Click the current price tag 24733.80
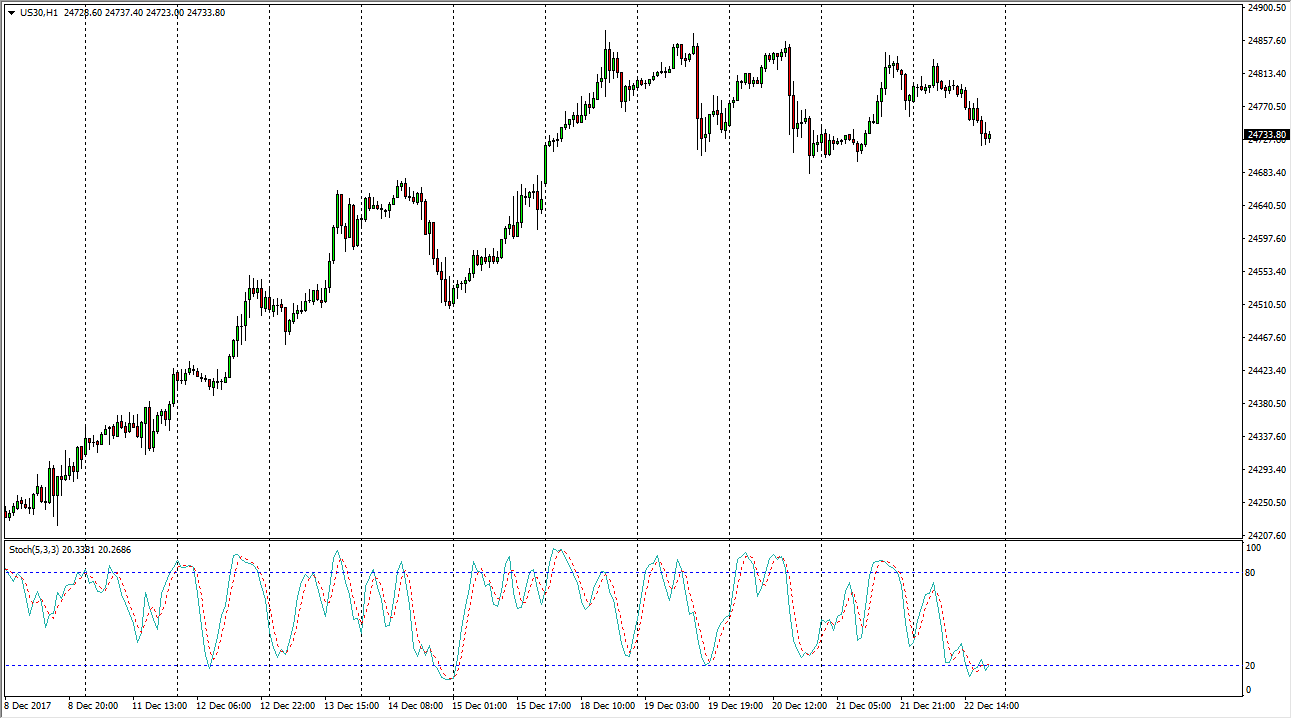Viewport: 1292px width, 719px height. (1265, 135)
